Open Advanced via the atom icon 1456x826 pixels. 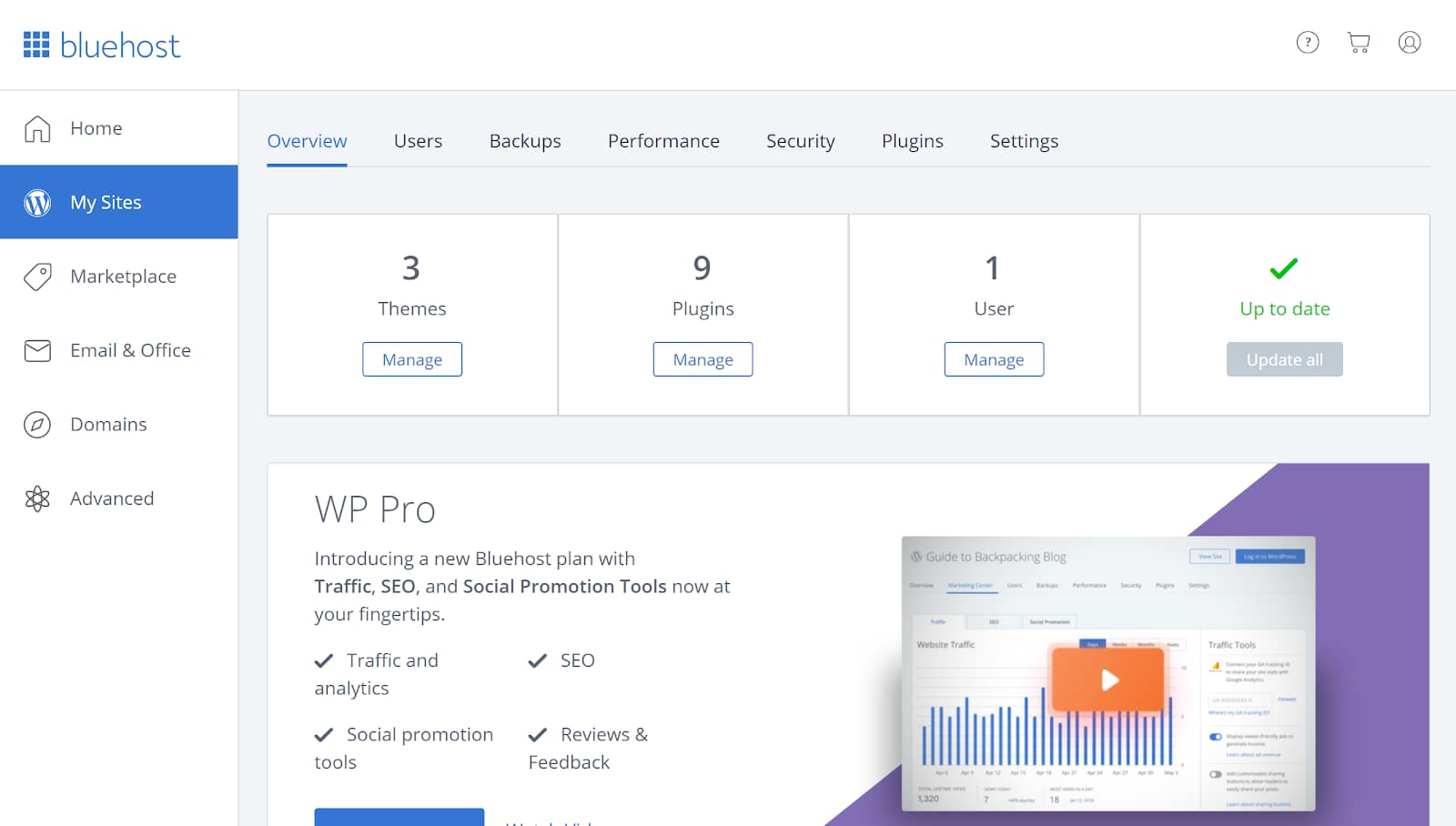(x=36, y=498)
